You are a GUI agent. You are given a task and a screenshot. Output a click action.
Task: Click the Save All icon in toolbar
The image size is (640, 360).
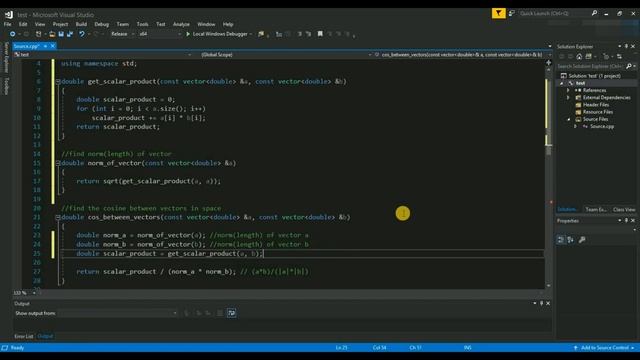pyautogui.click(x=70, y=34)
